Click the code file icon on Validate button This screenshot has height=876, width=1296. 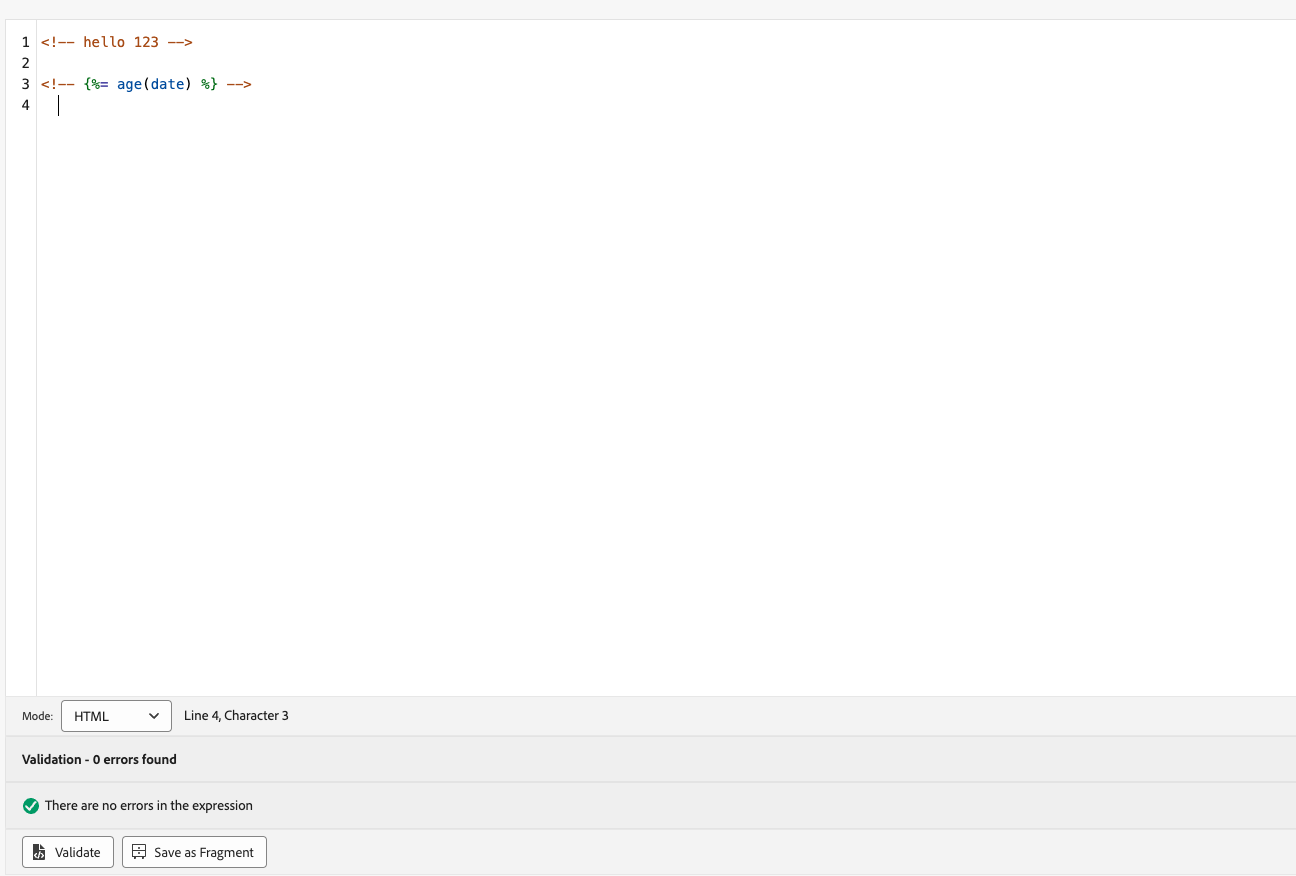point(39,851)
